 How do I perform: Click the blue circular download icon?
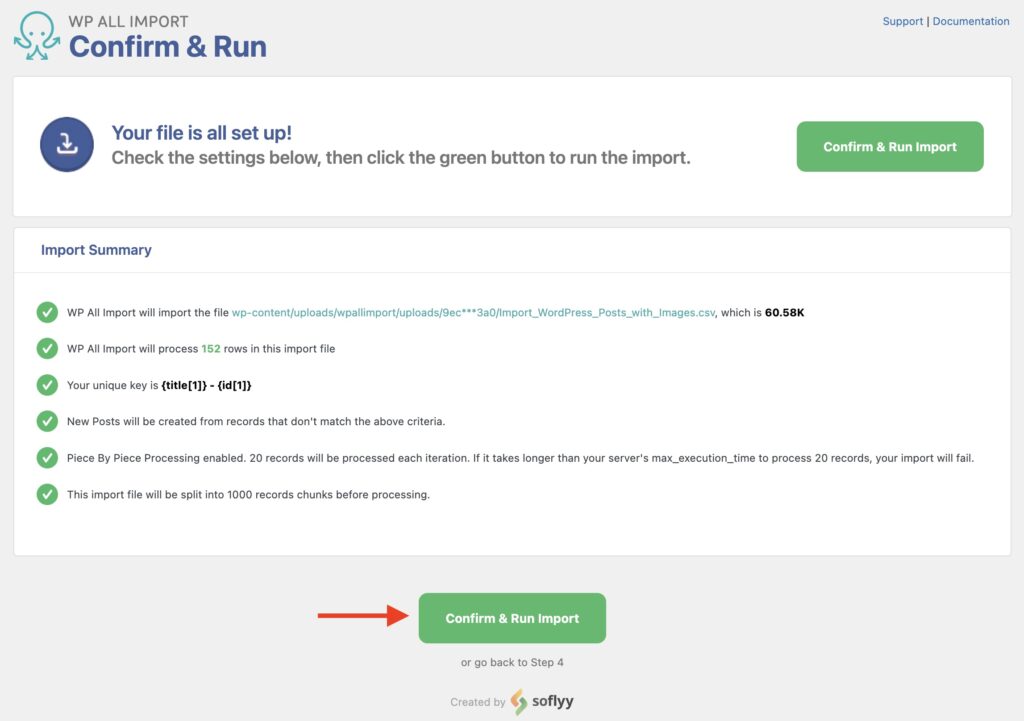coord(66,145)
